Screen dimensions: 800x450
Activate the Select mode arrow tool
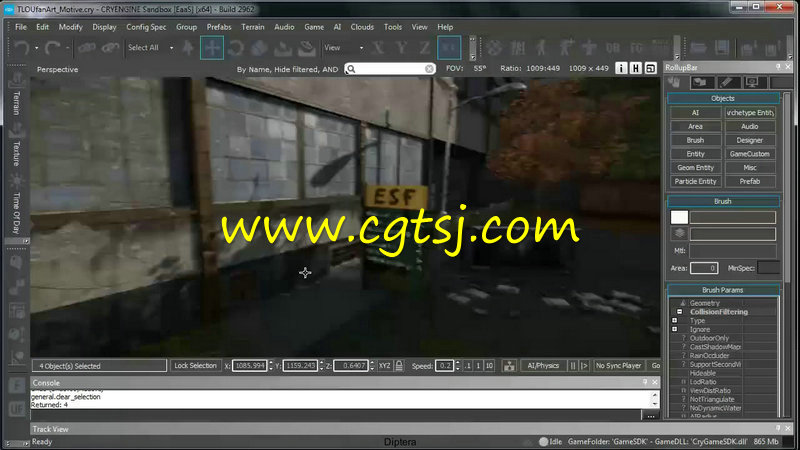pyautogui.click(x=188, y=48)
